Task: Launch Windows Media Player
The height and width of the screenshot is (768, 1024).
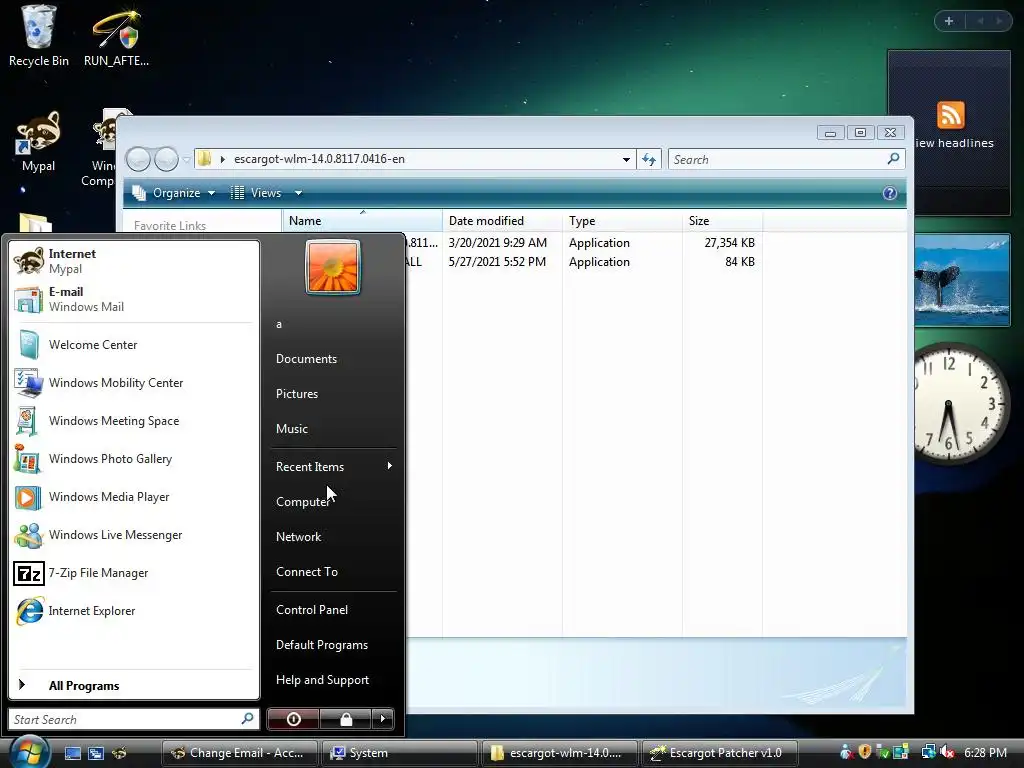Action: click(x=134, y=496)
